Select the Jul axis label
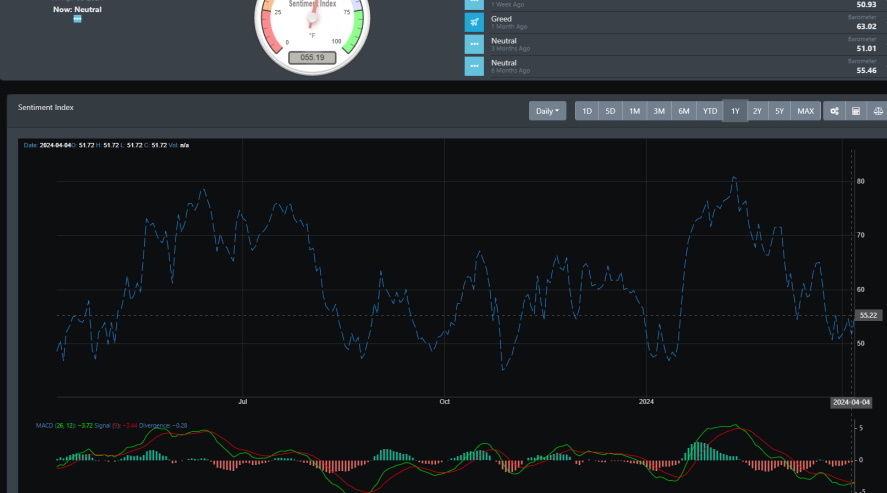This screenshot has width=887, height=493. (x=243, y=402)
